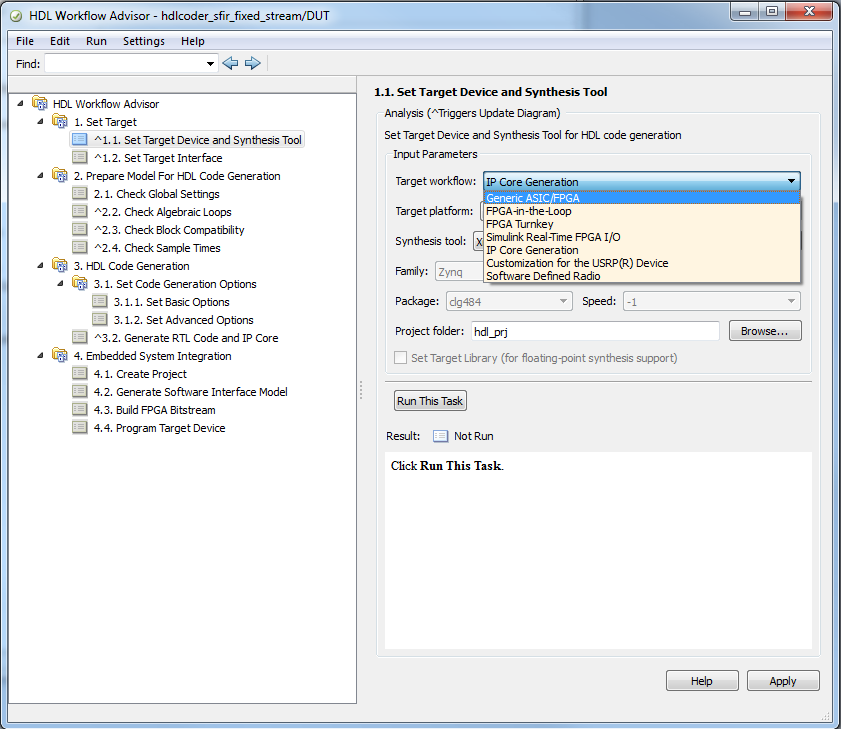Click task icon for 4.4 Program Target Device
The image size is (841, 729).
(x=79, y=428)
